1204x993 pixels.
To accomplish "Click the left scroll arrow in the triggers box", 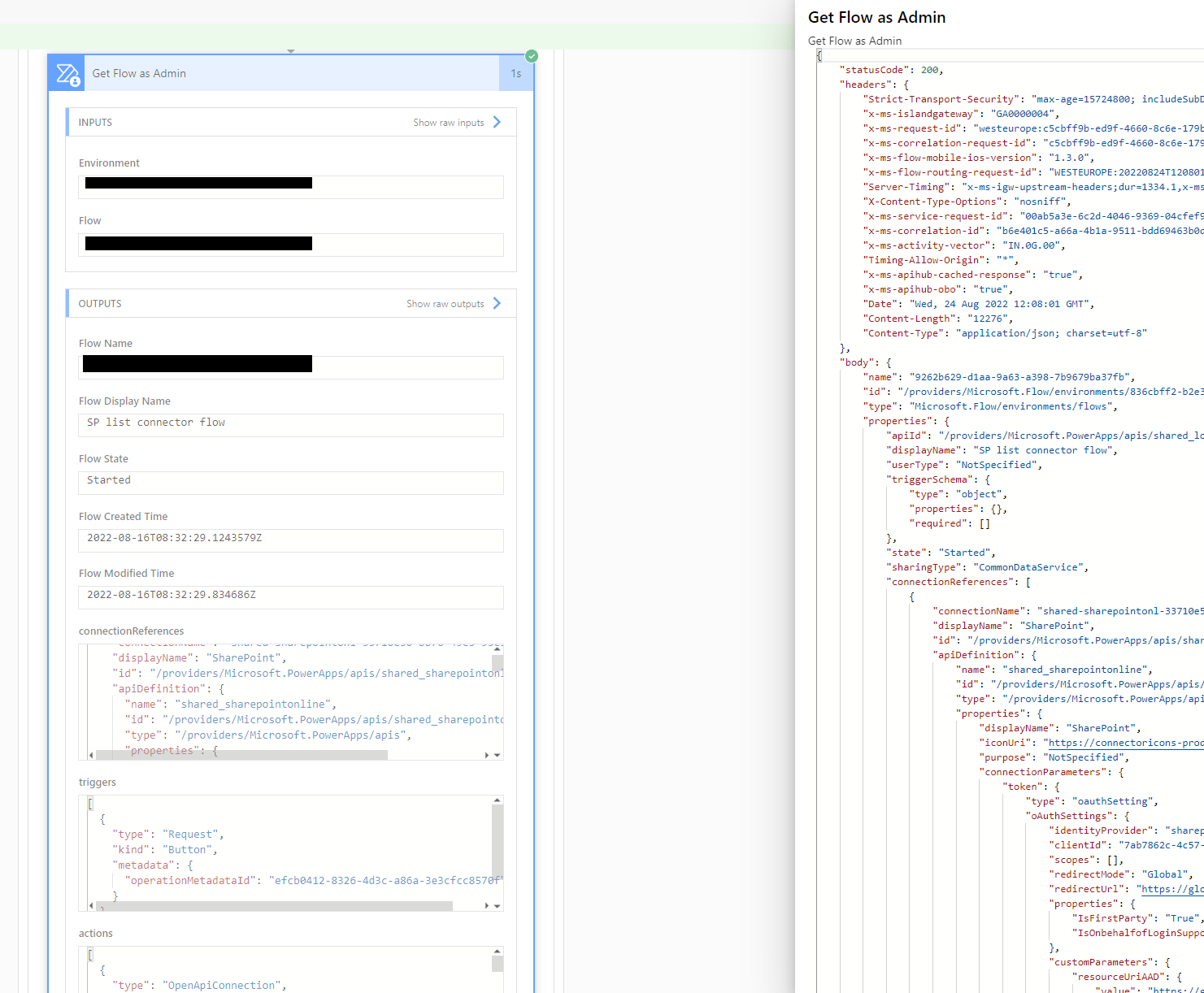I will click(x=90, y=904).
